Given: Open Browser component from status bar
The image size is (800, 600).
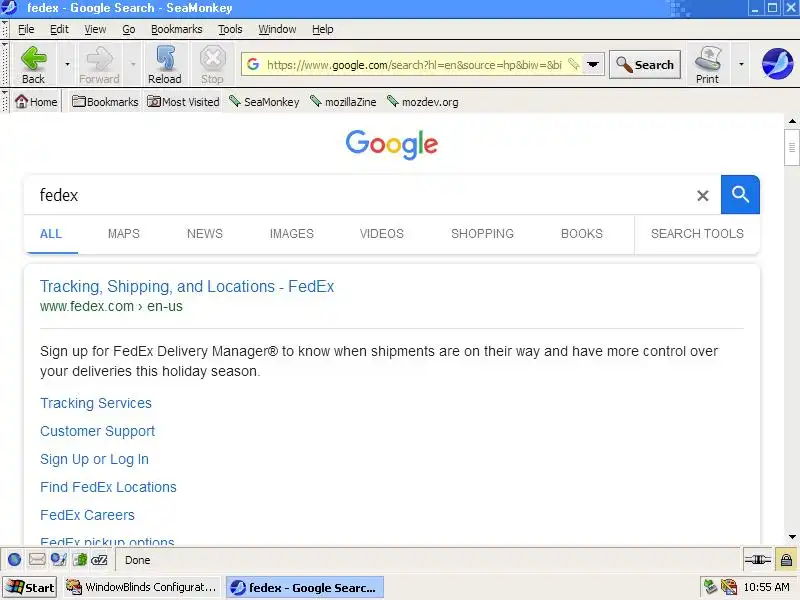Looking at the screenshot, I should click(14, 560).
